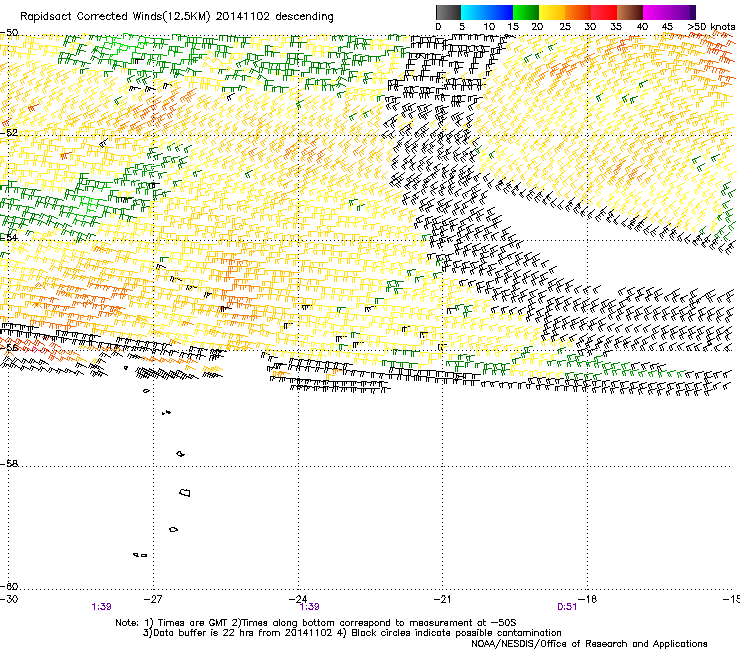Click the date 20141102 descending in the title
Screen dimensions: 740x650
pyautogui.click(x=275, y=17)
